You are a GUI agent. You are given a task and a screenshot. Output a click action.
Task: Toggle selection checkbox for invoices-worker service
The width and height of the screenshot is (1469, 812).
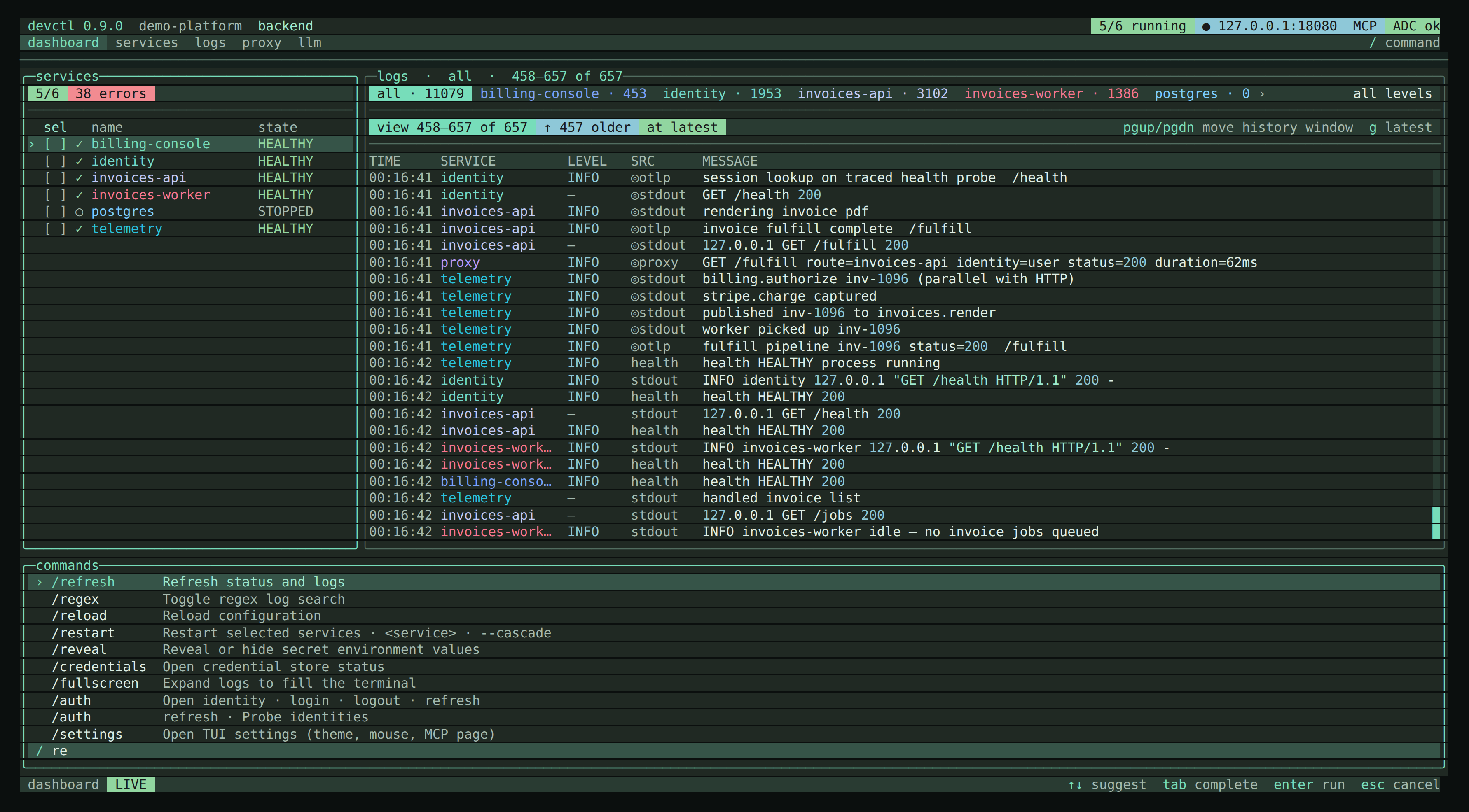pyautogui.click(x=55, y=194)
